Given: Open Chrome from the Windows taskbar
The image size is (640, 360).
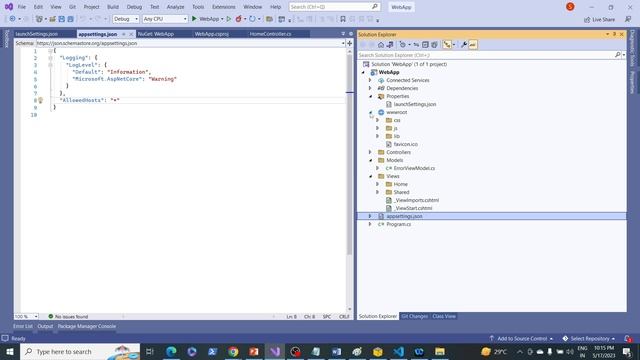Looking at the screenshot, I should pos(233,351).
